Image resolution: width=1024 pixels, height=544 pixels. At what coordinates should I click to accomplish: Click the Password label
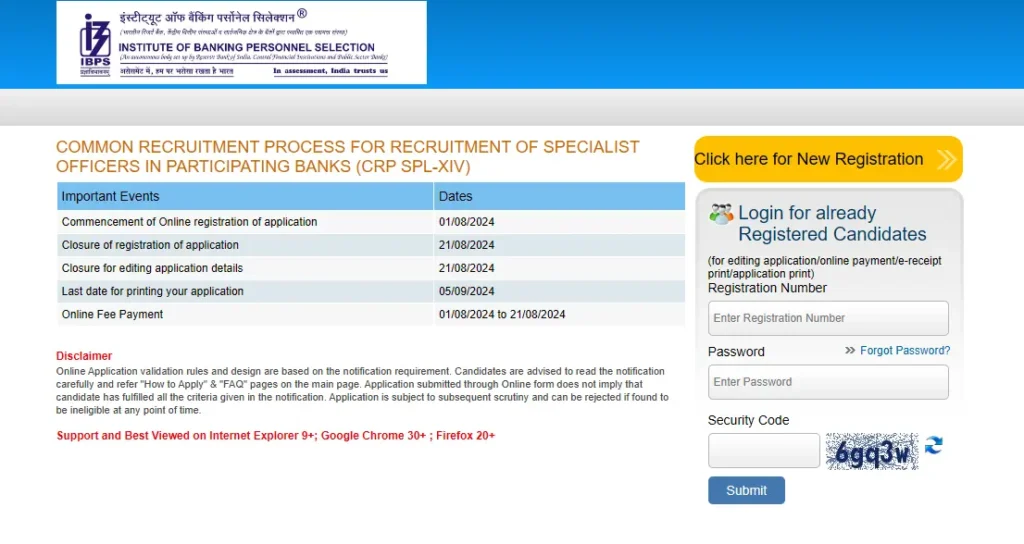(x=736, y=352)
